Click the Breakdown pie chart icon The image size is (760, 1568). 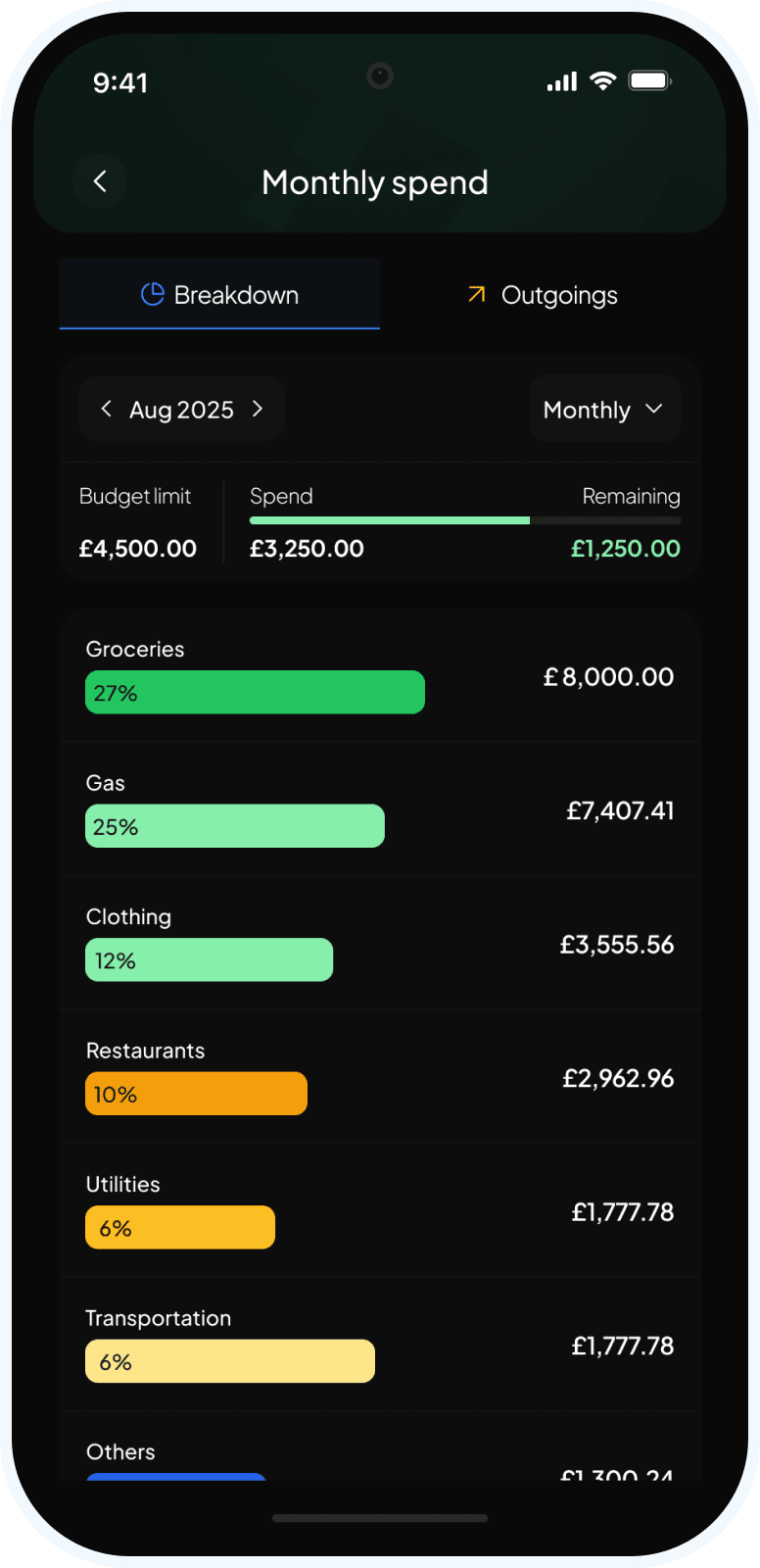[x=152, y=294]
